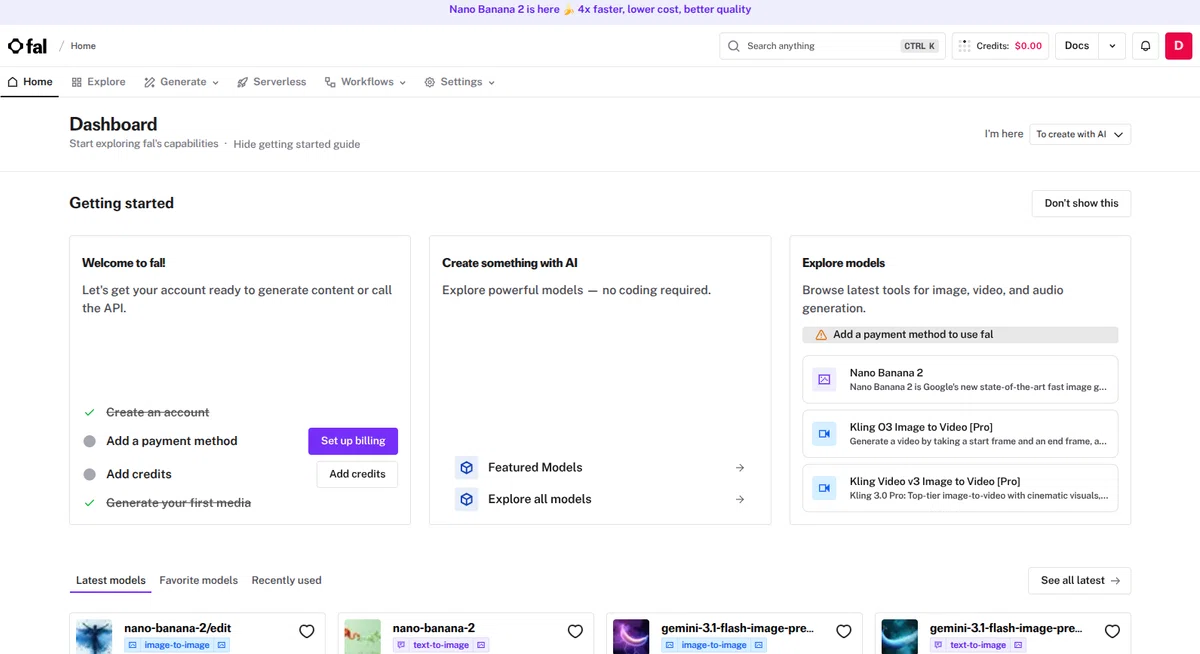Click the Workflows nodes icon
Image resolution: width=1200 pixels, height=654 pixels.
[x=330, y=82]
